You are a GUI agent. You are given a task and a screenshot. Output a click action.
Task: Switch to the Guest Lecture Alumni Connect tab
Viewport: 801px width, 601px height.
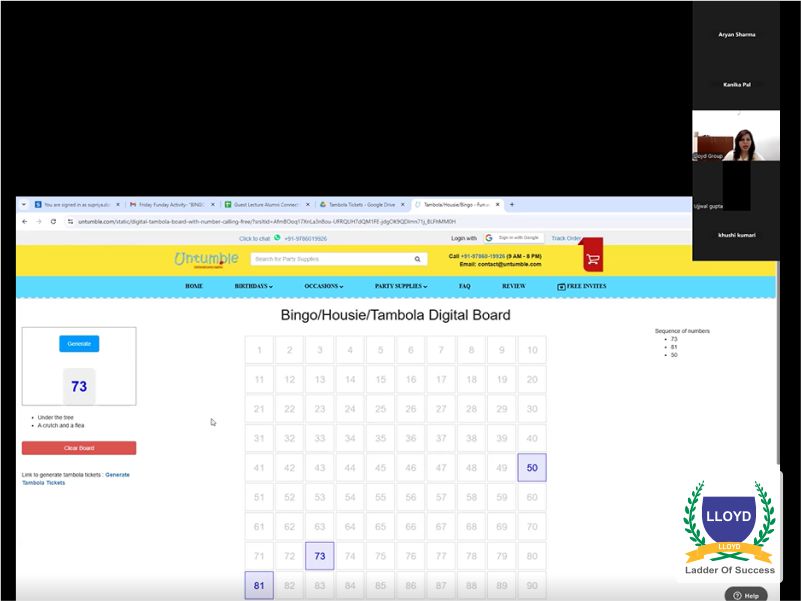[x=266, y=204]
